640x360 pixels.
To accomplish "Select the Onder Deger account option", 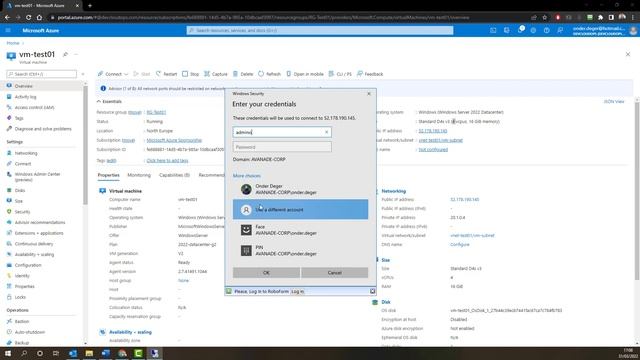I will [300, 189].
